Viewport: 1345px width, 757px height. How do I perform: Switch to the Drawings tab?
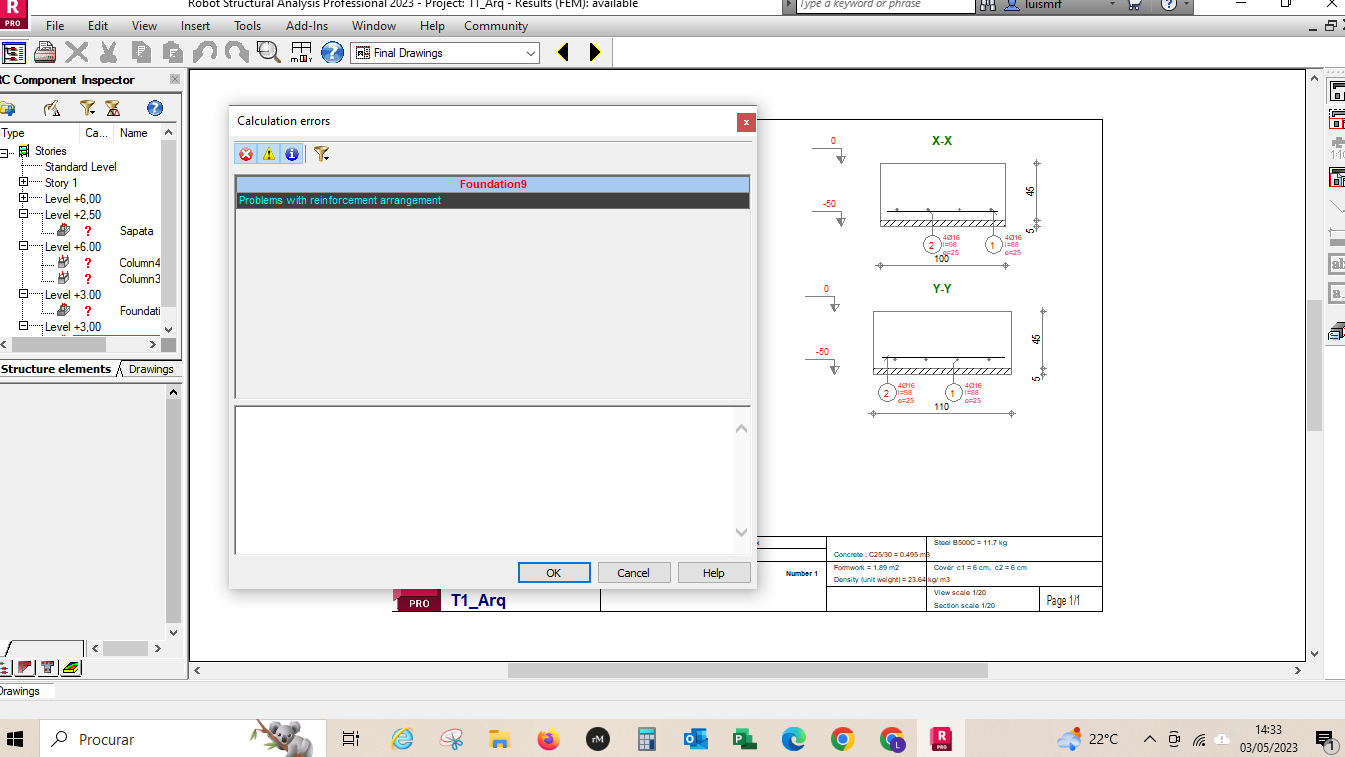coord(150,369)
